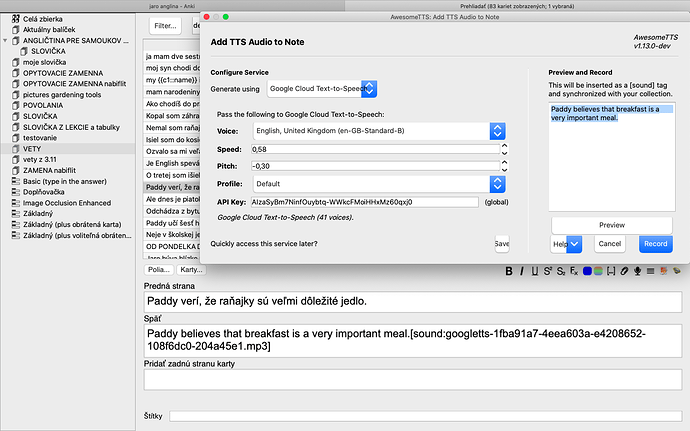Record audio with the microphone icon
Image resolution: width=690 pixels, height=431 pixels.
(x=637, y=271)
